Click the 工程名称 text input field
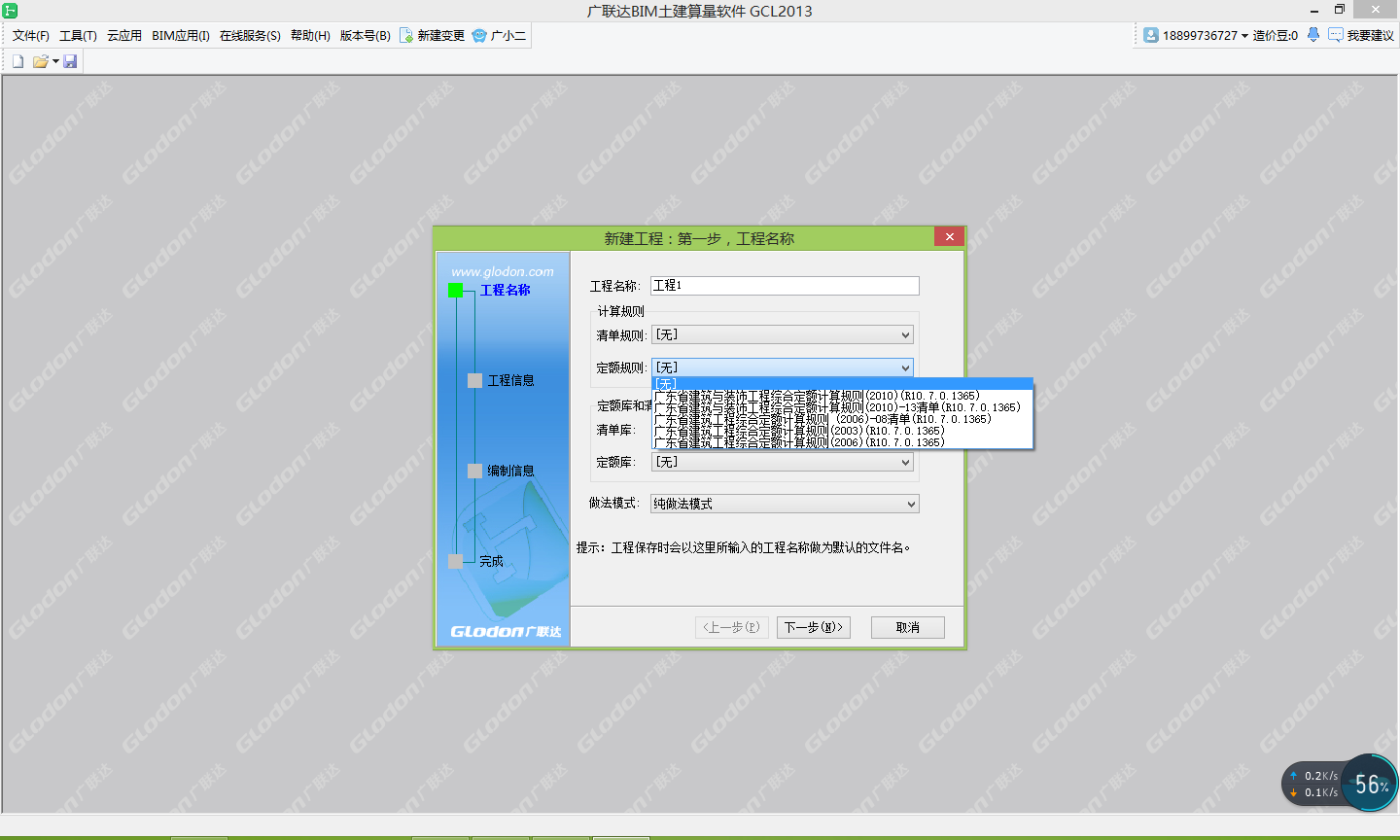 pyautogui.click(x=785, y=285)
